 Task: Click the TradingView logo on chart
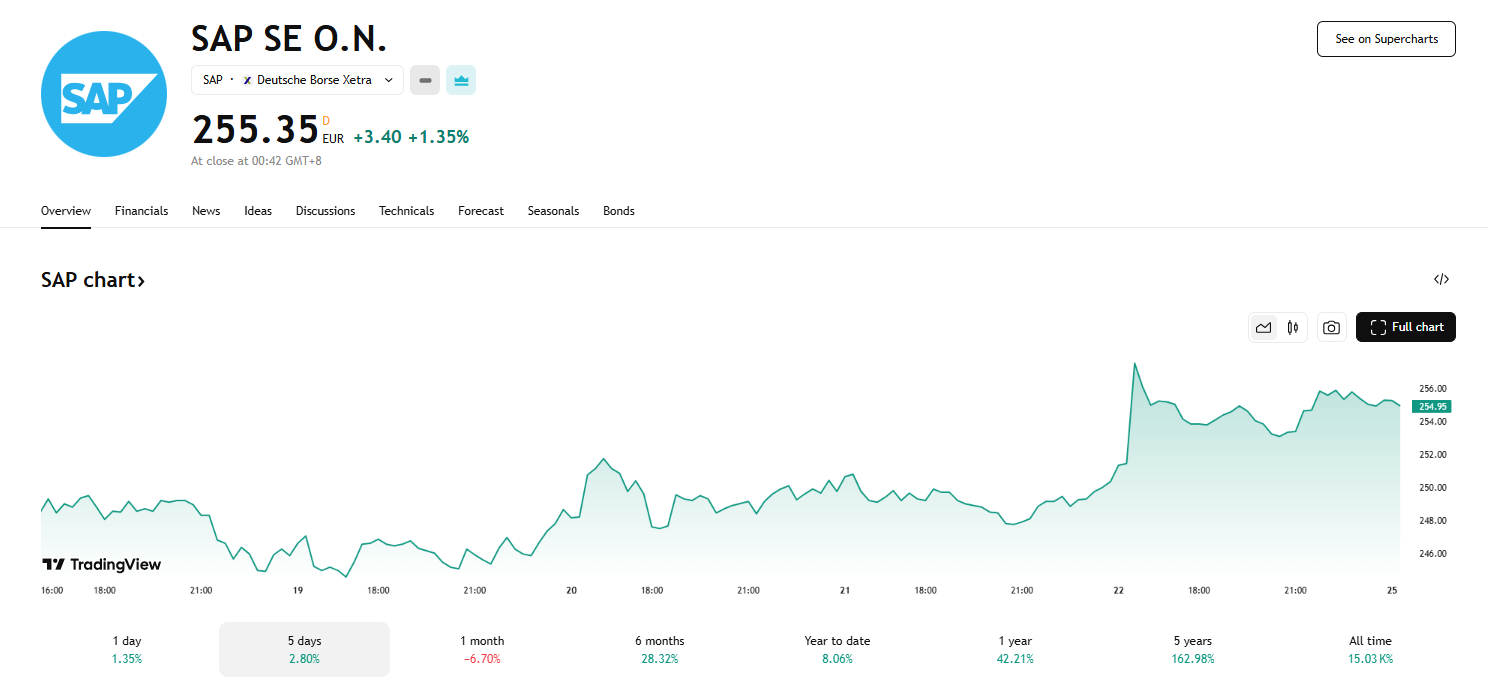(101, 564)
